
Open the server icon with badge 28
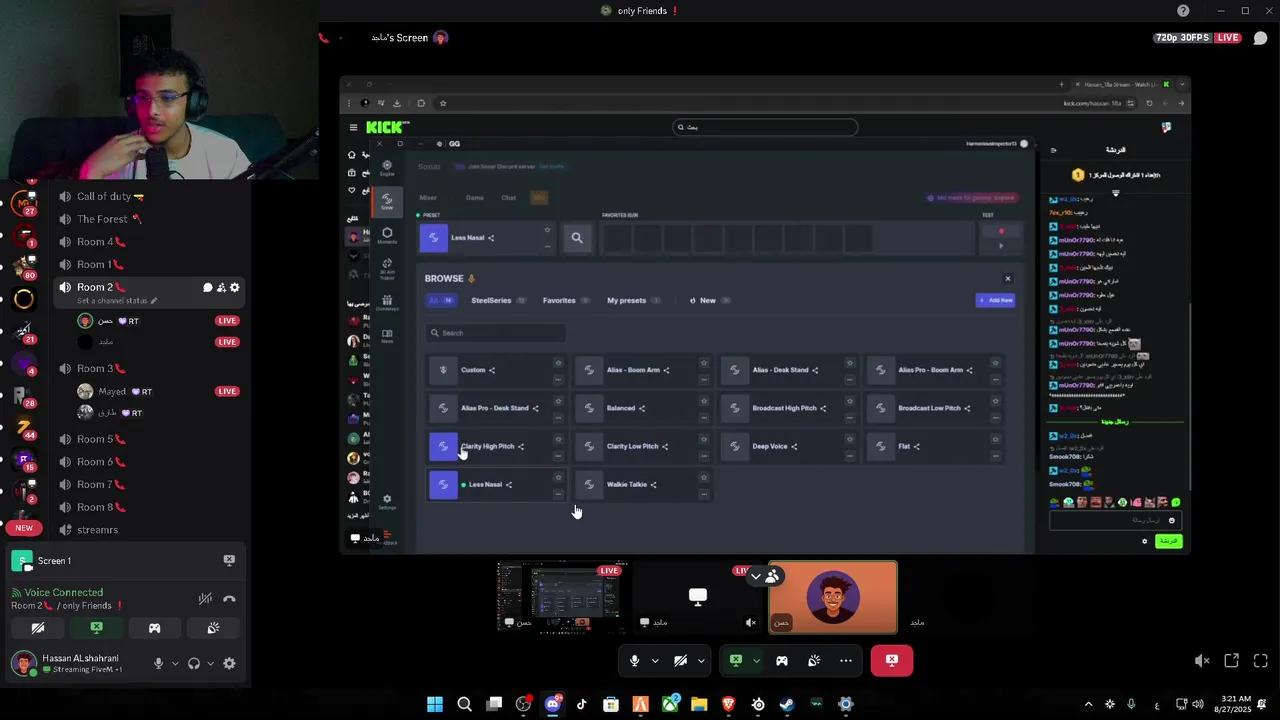tap(24, 395)
